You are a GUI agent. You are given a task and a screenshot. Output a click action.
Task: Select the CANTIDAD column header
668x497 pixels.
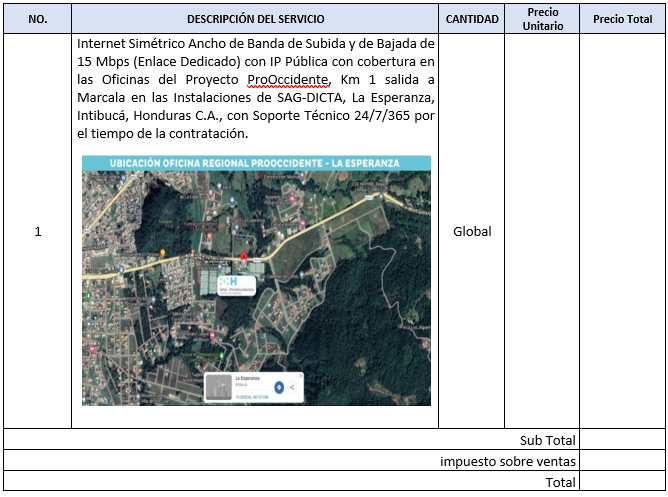click(x=472, y=19)
